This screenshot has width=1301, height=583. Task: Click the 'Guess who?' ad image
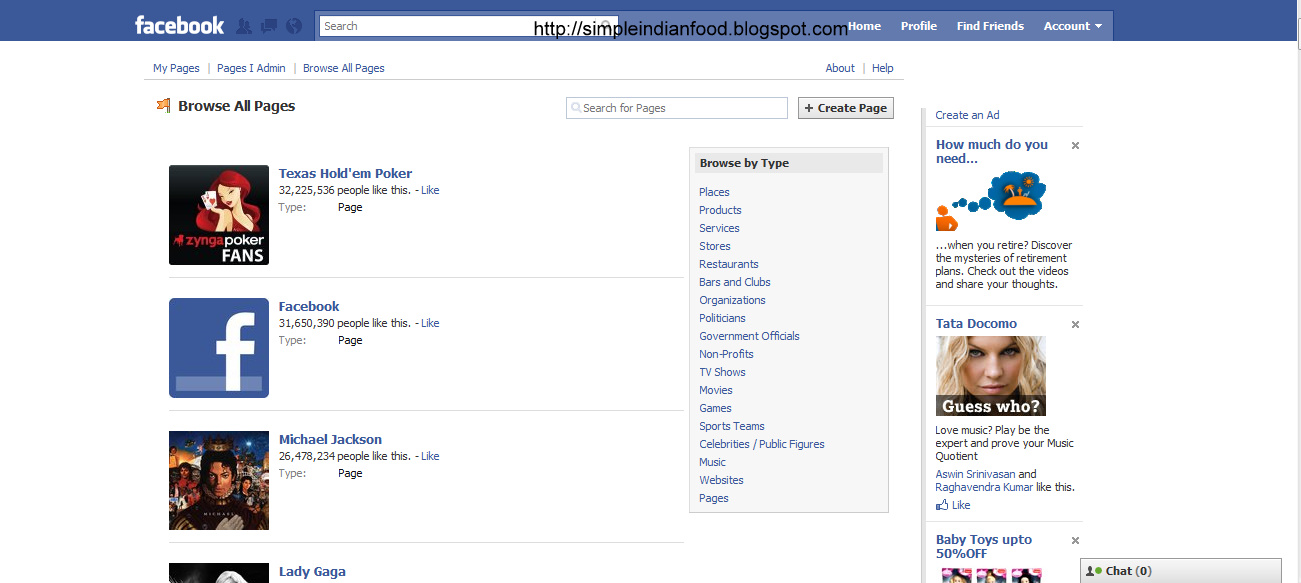(991, 376)
